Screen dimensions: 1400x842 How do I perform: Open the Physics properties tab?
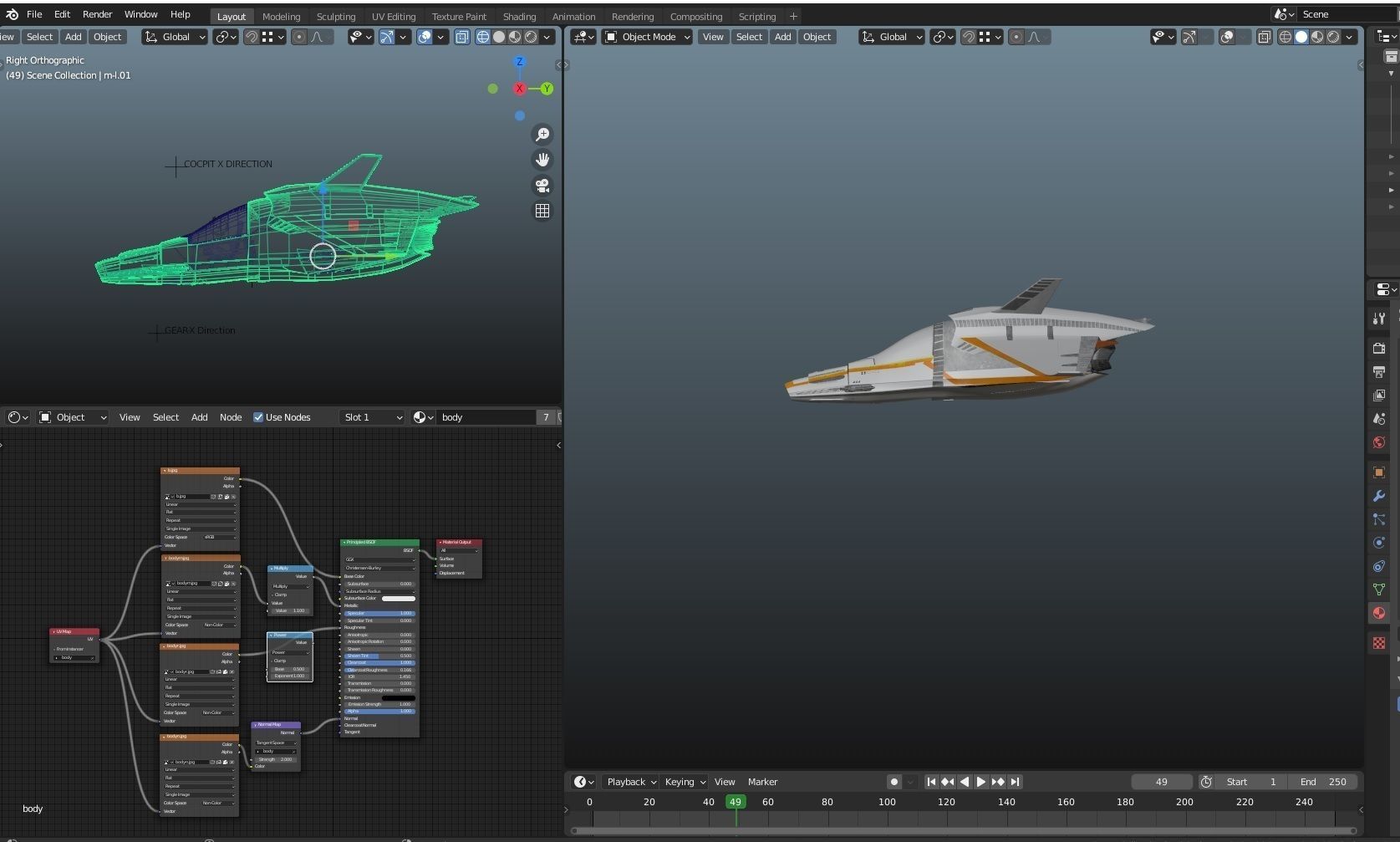(x=1379, y=543)
